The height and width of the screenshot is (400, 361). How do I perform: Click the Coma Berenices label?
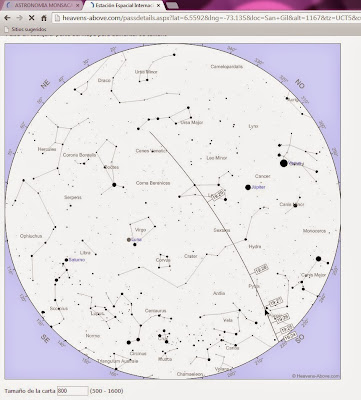coord(153,183)
